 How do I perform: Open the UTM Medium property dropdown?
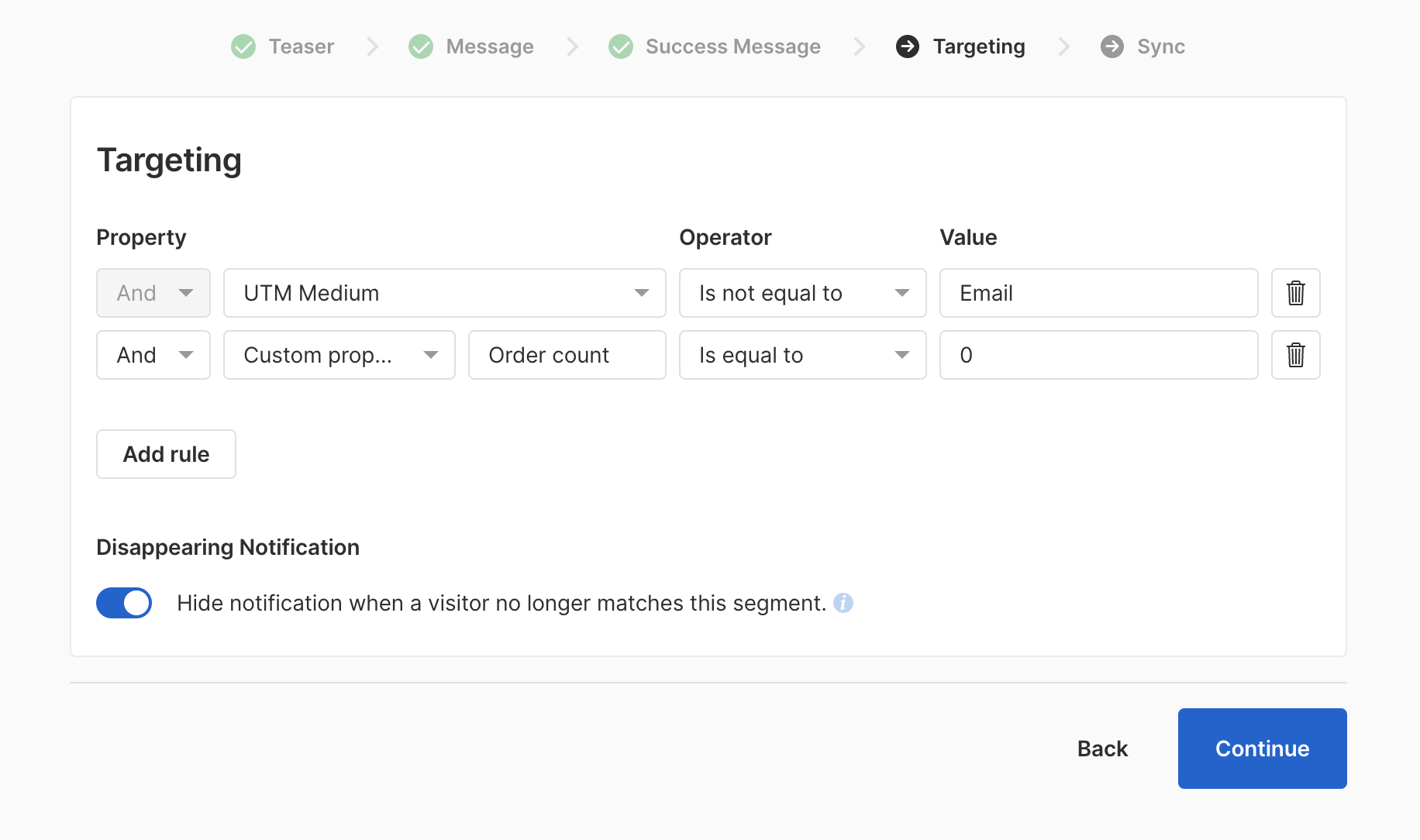pos(445,293)
